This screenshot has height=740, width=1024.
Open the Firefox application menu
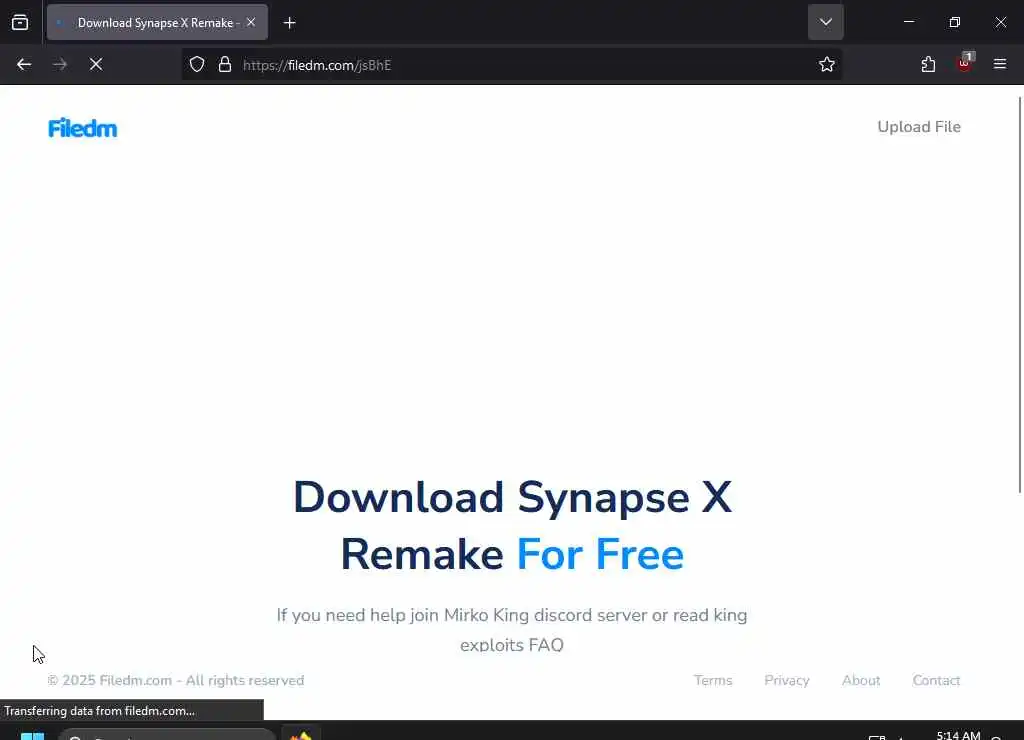pyautogui.click(x=1000, y=64)
